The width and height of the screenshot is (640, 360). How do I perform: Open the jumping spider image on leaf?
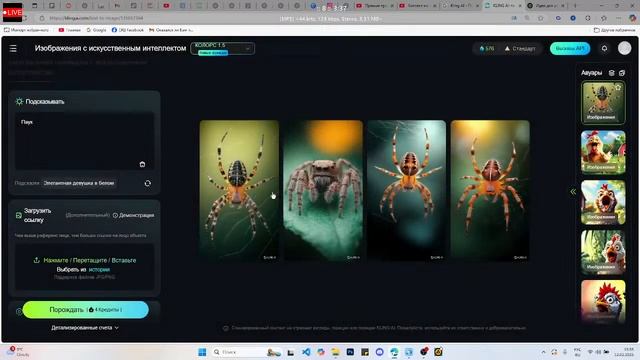[323, 191]
